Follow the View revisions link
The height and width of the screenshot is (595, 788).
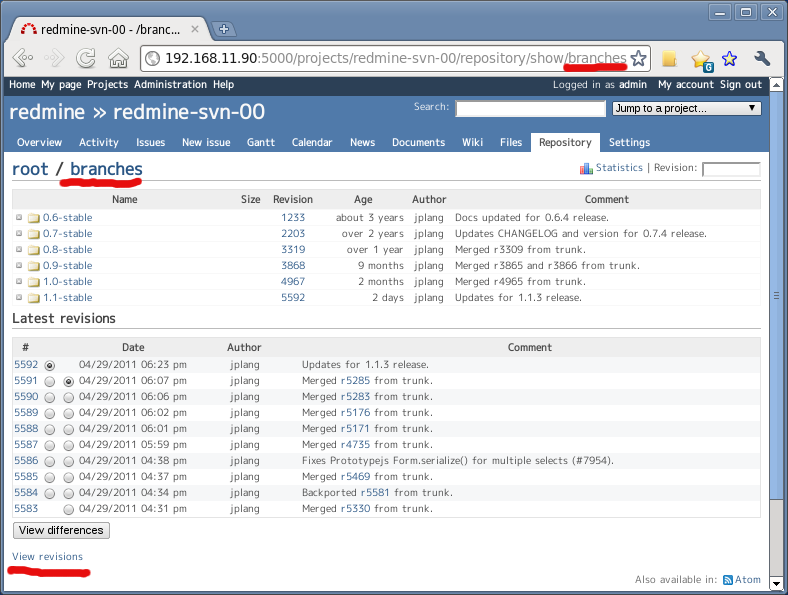47,556
